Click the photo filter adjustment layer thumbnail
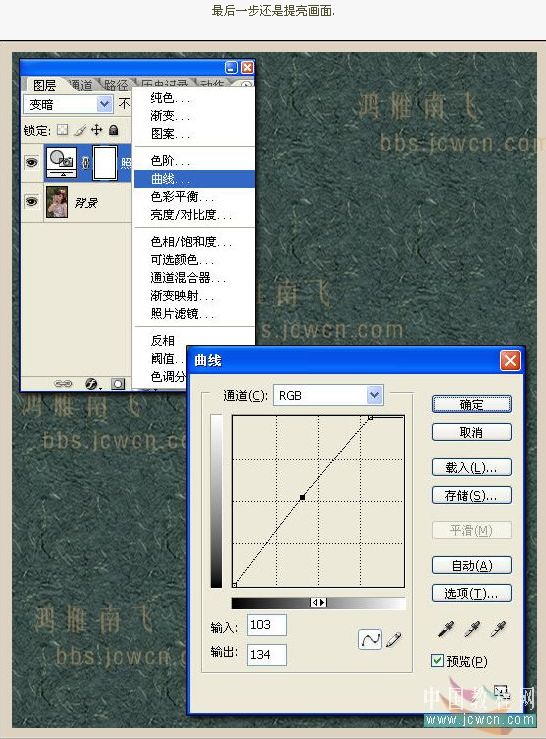This screenshot has width=546, height=739. (61, 163)
